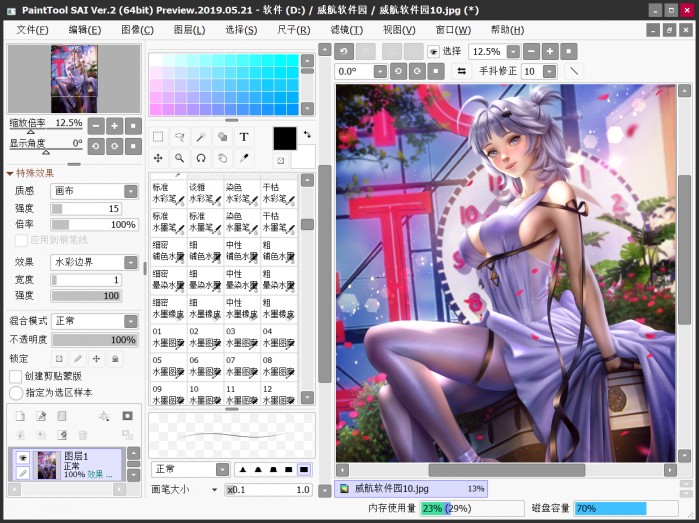Zoom out in navigator panel minus button

pos(96,126)
